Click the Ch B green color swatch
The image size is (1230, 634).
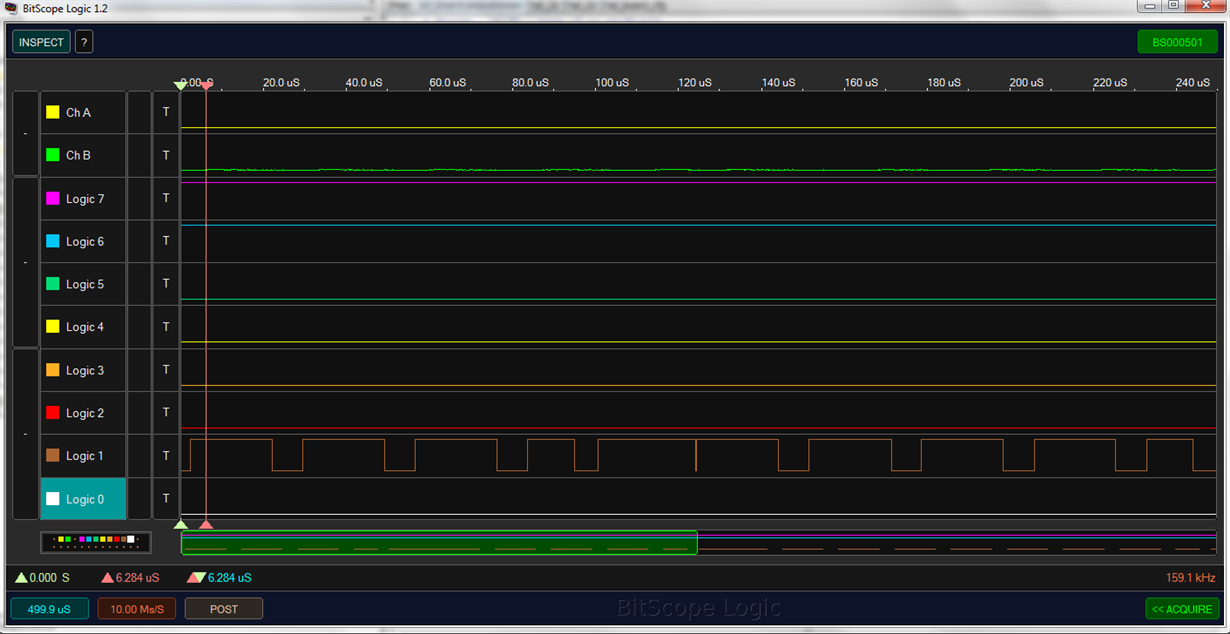click(53, 155)
